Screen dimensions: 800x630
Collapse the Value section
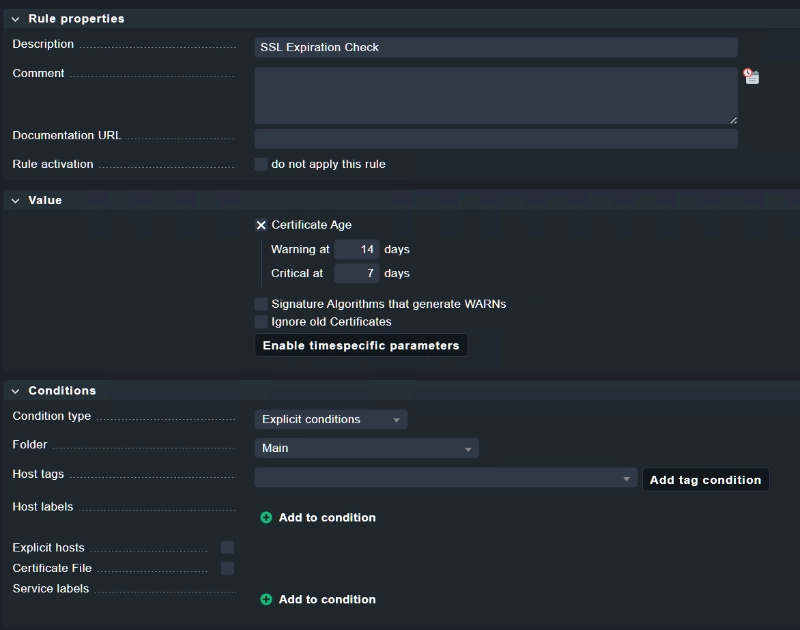[16, 201]
